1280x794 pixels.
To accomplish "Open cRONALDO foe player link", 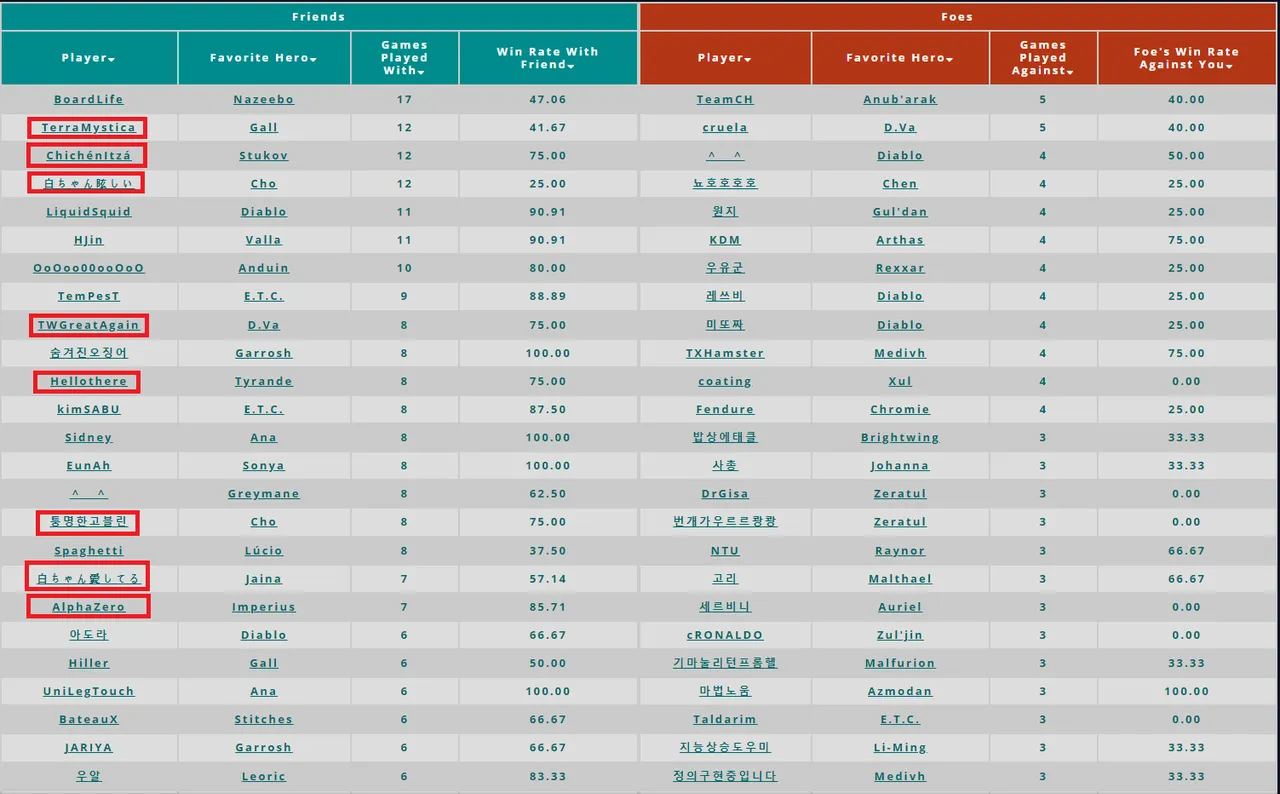I will pos(725,635).
